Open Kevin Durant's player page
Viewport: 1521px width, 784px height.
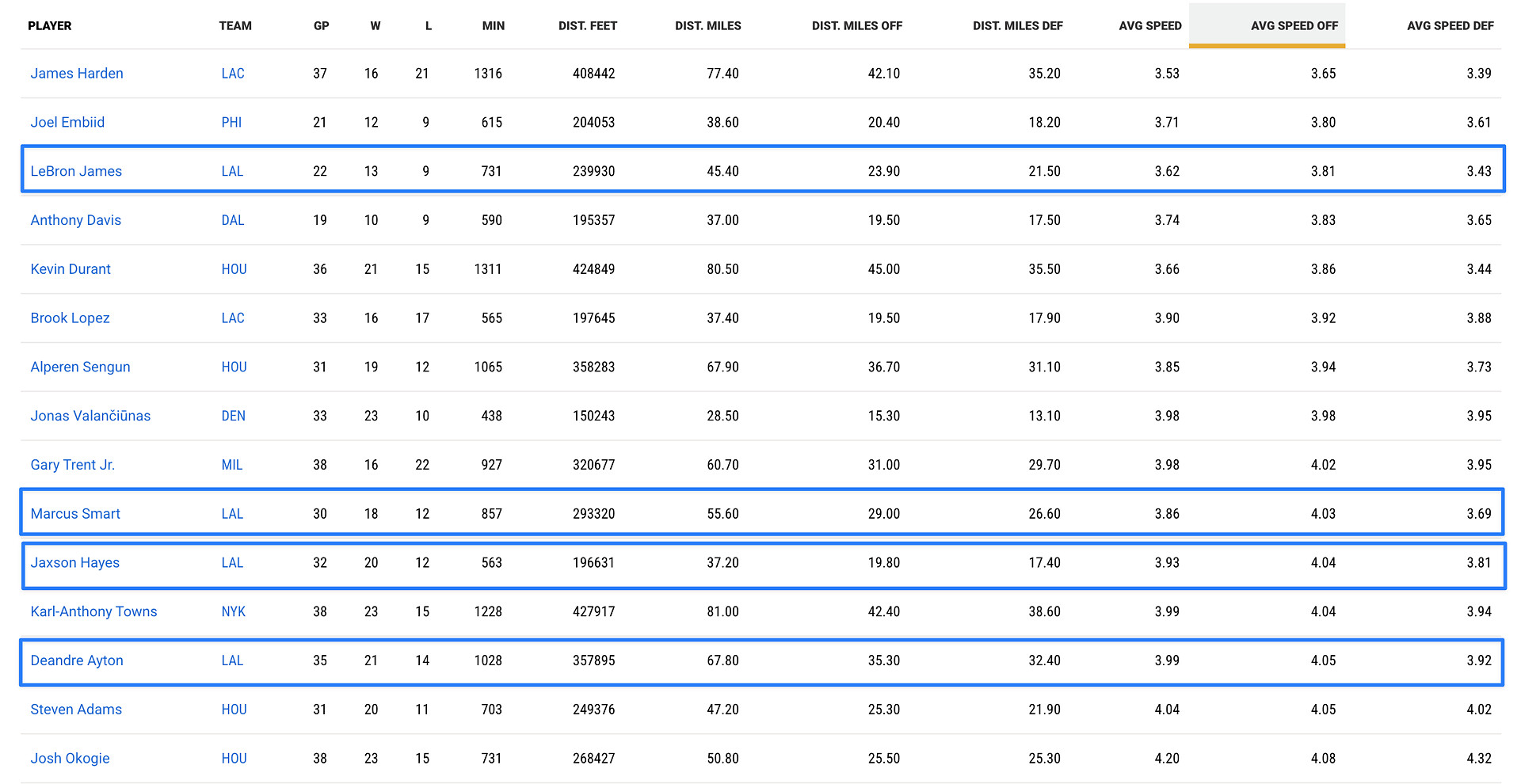71,269
